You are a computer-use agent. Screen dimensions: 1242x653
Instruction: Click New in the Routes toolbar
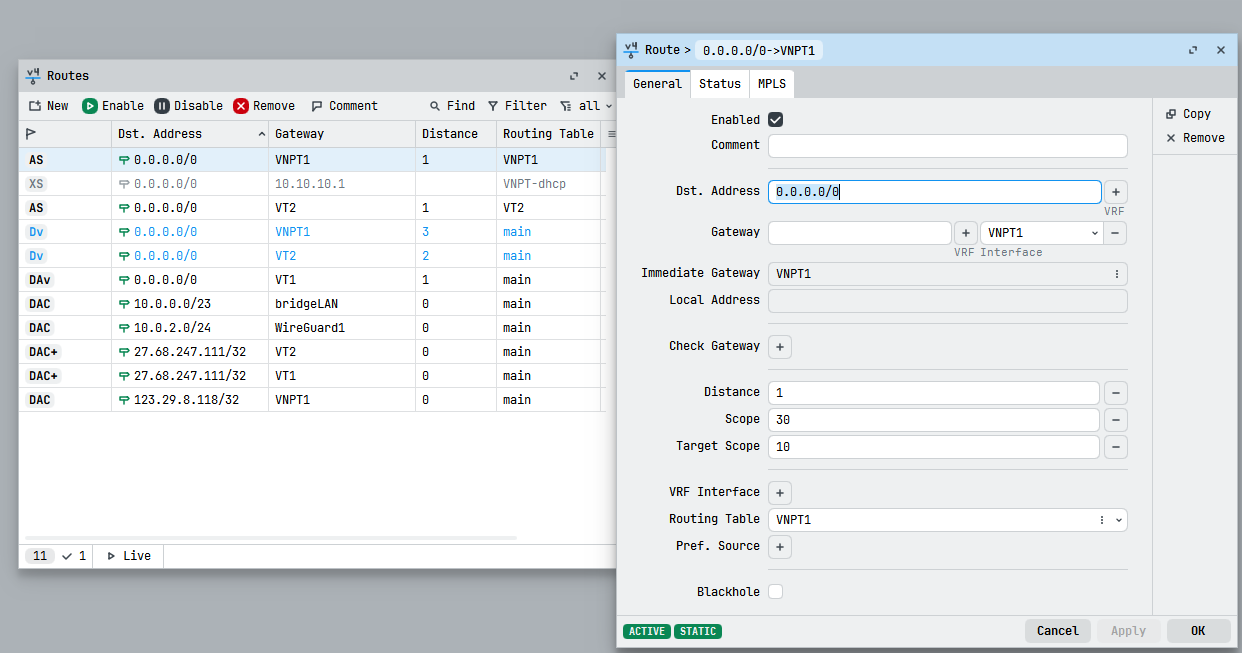coord(48,106)
